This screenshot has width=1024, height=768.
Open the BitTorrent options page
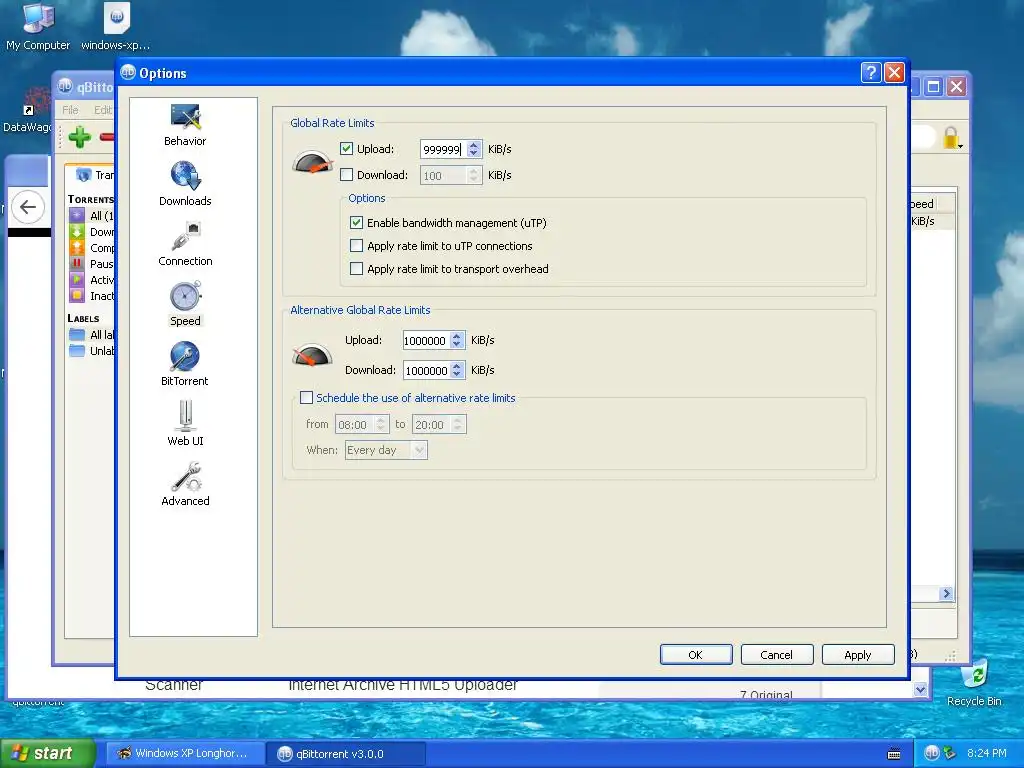coord(185,364)
